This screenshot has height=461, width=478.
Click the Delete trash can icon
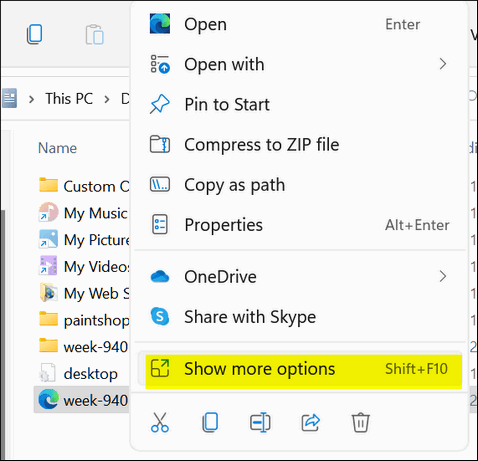click(361, 422)
